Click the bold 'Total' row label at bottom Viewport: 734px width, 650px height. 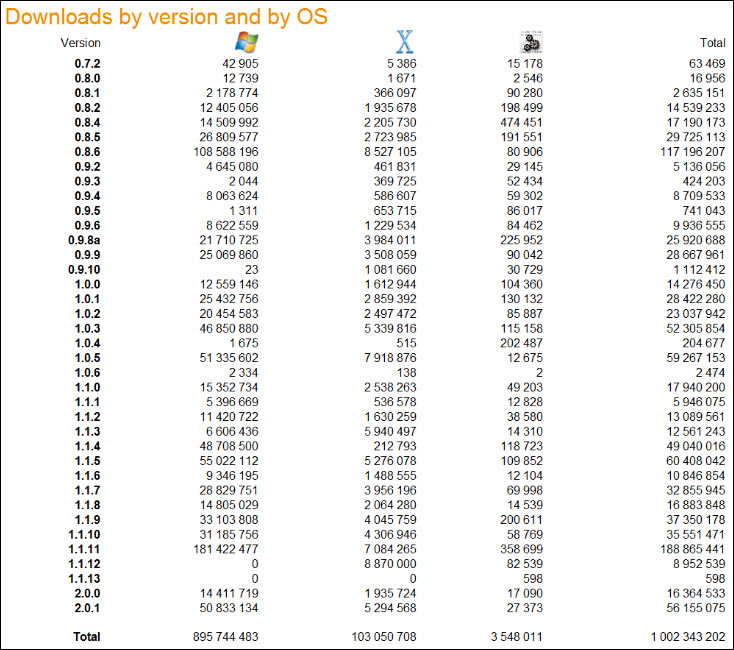(x=87, y=637)
